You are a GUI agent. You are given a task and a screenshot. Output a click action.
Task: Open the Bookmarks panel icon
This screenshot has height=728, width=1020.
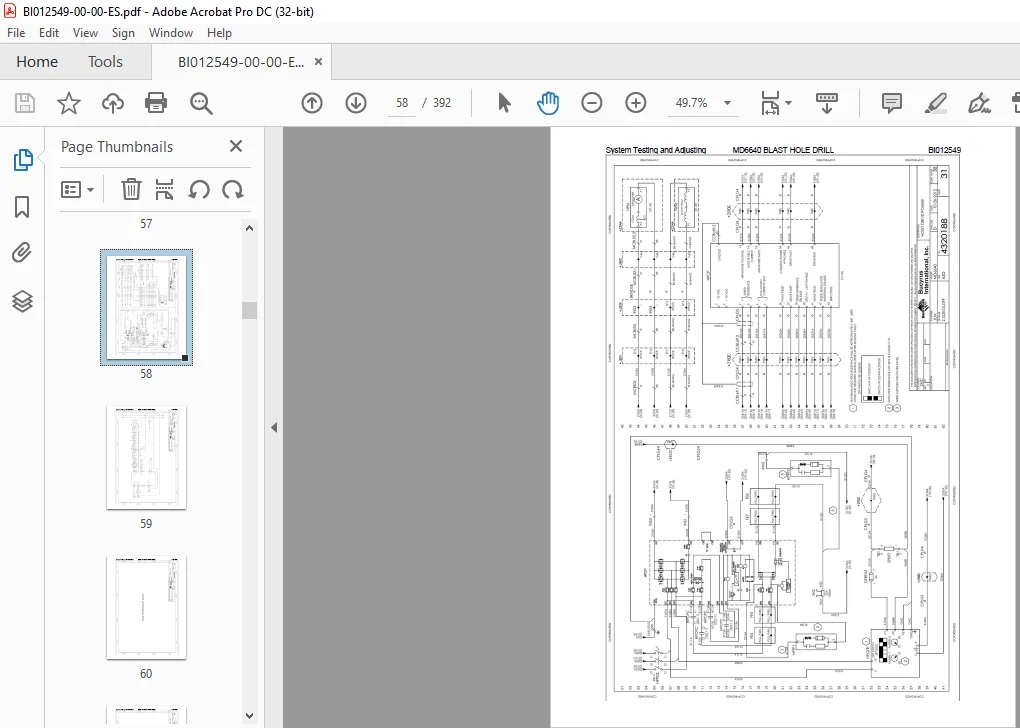click(x=22, y=207)
